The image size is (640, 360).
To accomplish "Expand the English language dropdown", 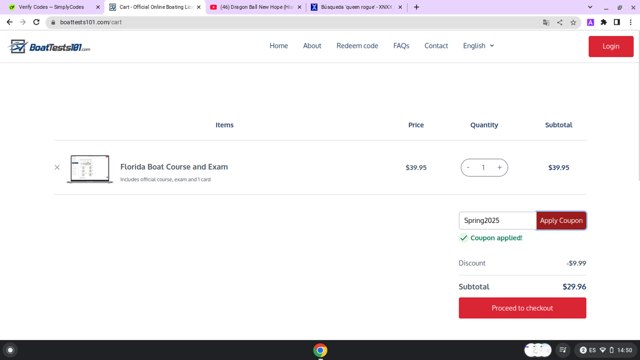I will click(x=478, y=46).
